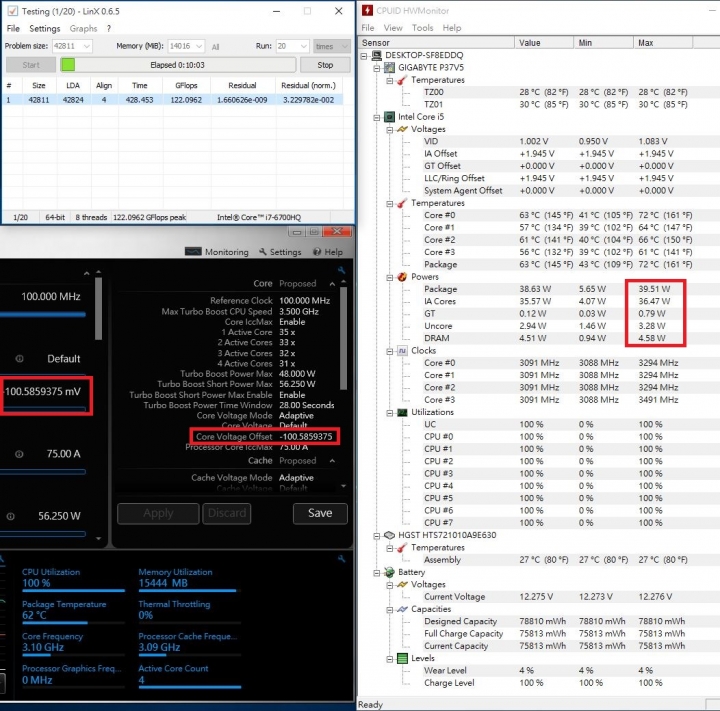This screenshot has height=711, width=720.
Task: Open LinX Graphs menu
Action: coord(83,28)
